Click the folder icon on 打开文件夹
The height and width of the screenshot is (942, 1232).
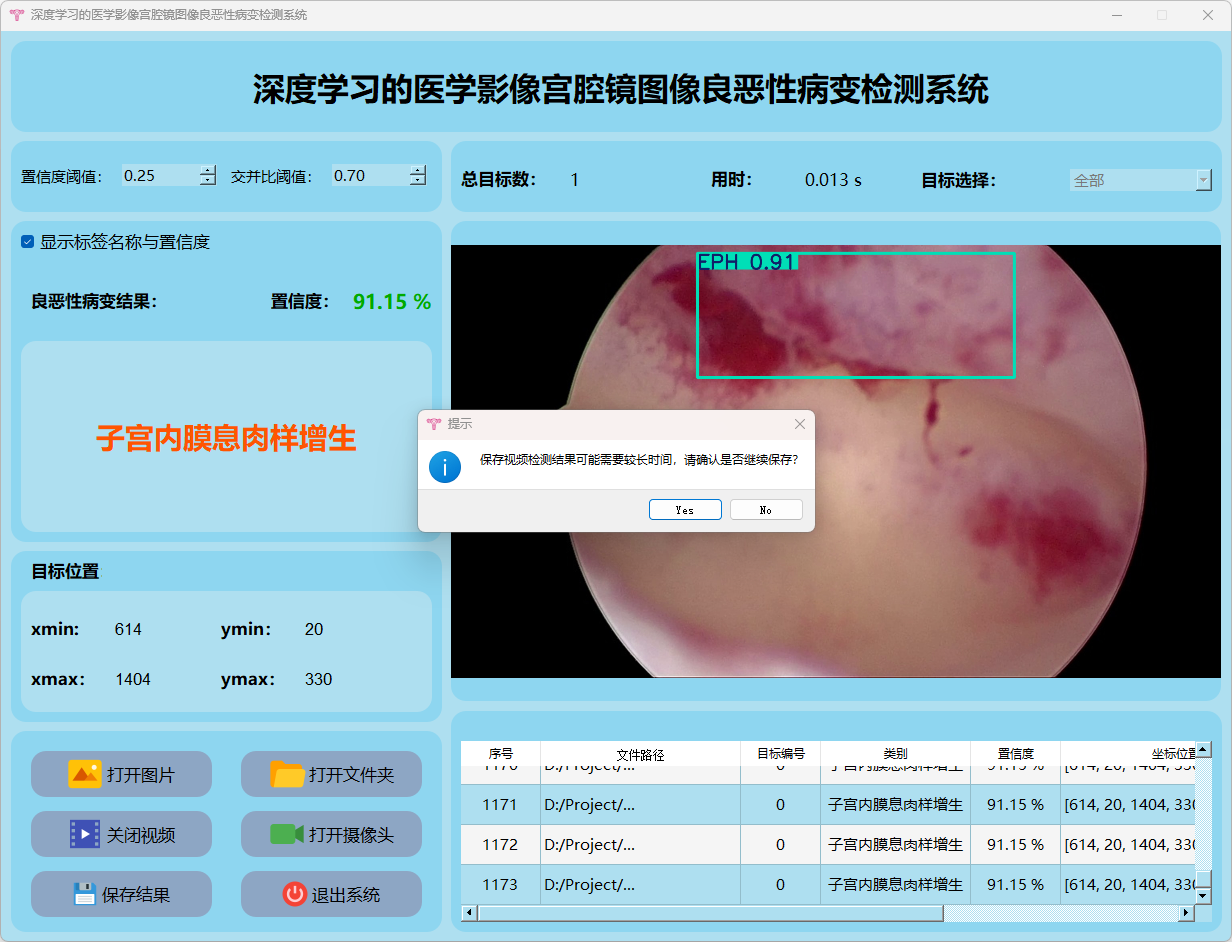pyautogui.click(x=287, y=774)
